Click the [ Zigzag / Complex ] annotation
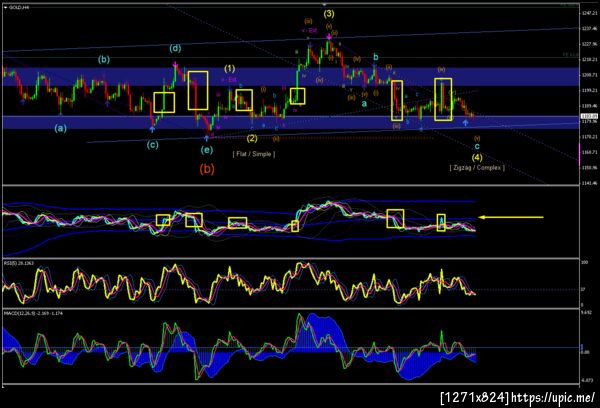600x408 pixels. click(477, 168)
